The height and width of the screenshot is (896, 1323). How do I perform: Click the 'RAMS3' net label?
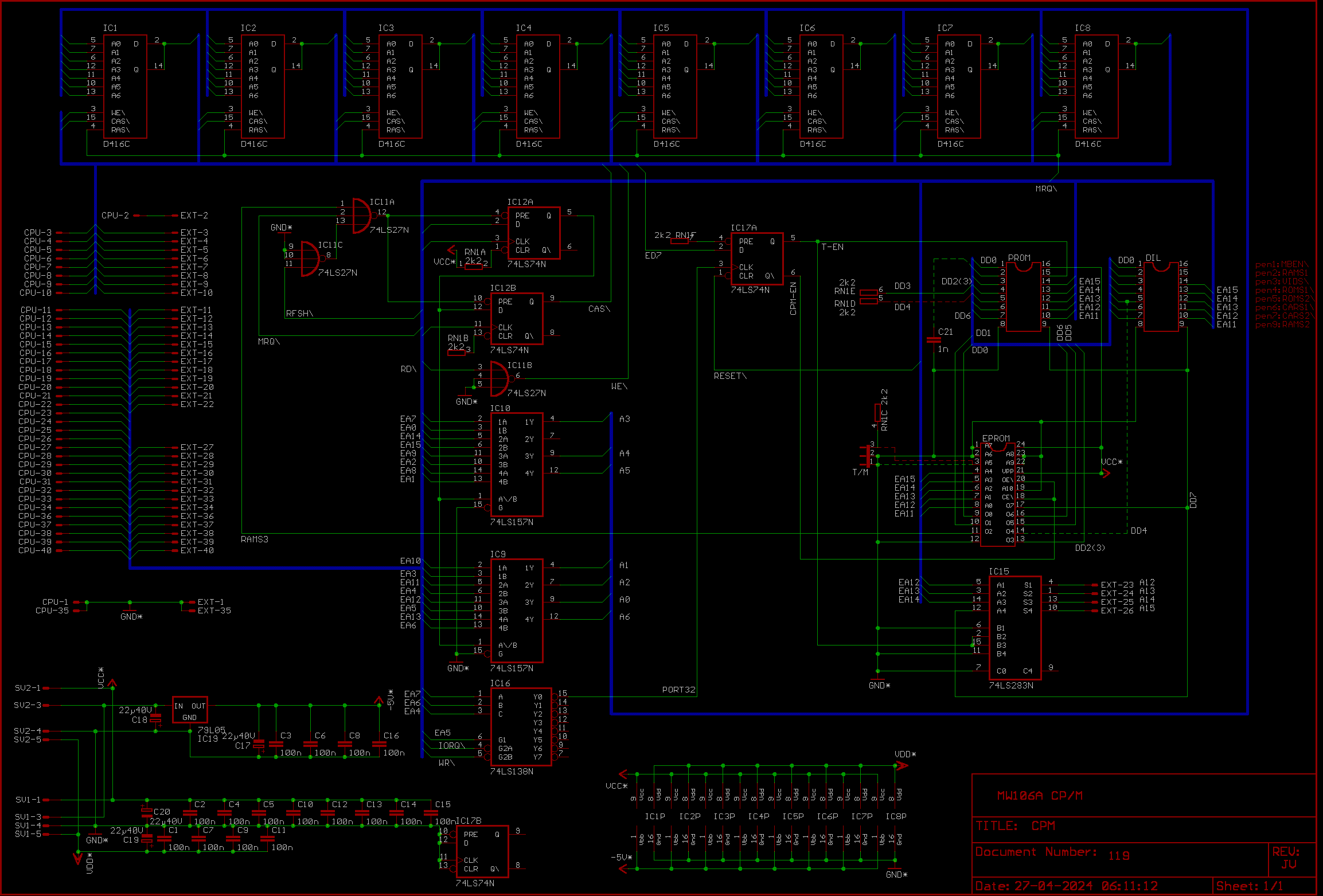255,539
